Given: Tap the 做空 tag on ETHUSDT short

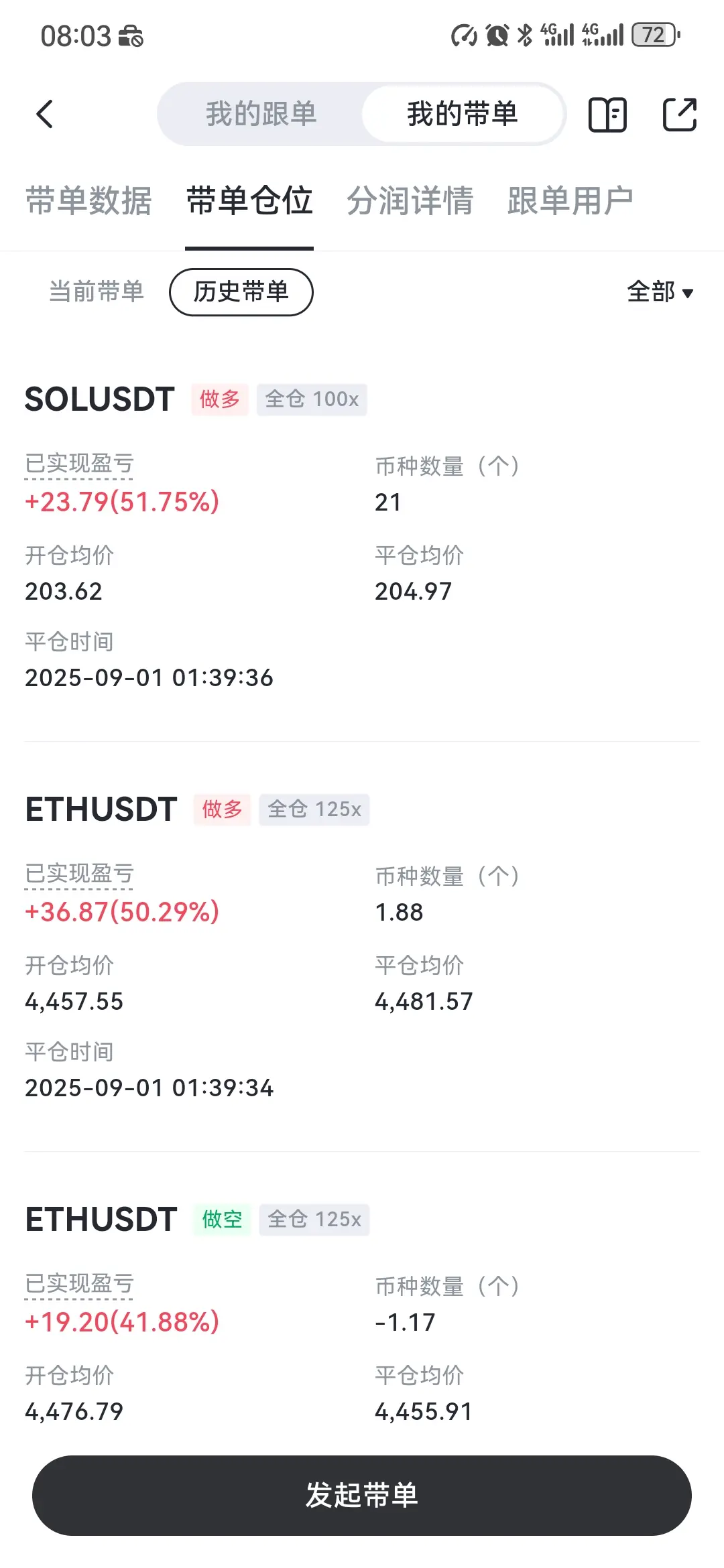Looking at the screenshot, I should pyautogui.click(x=222, y=1220).
